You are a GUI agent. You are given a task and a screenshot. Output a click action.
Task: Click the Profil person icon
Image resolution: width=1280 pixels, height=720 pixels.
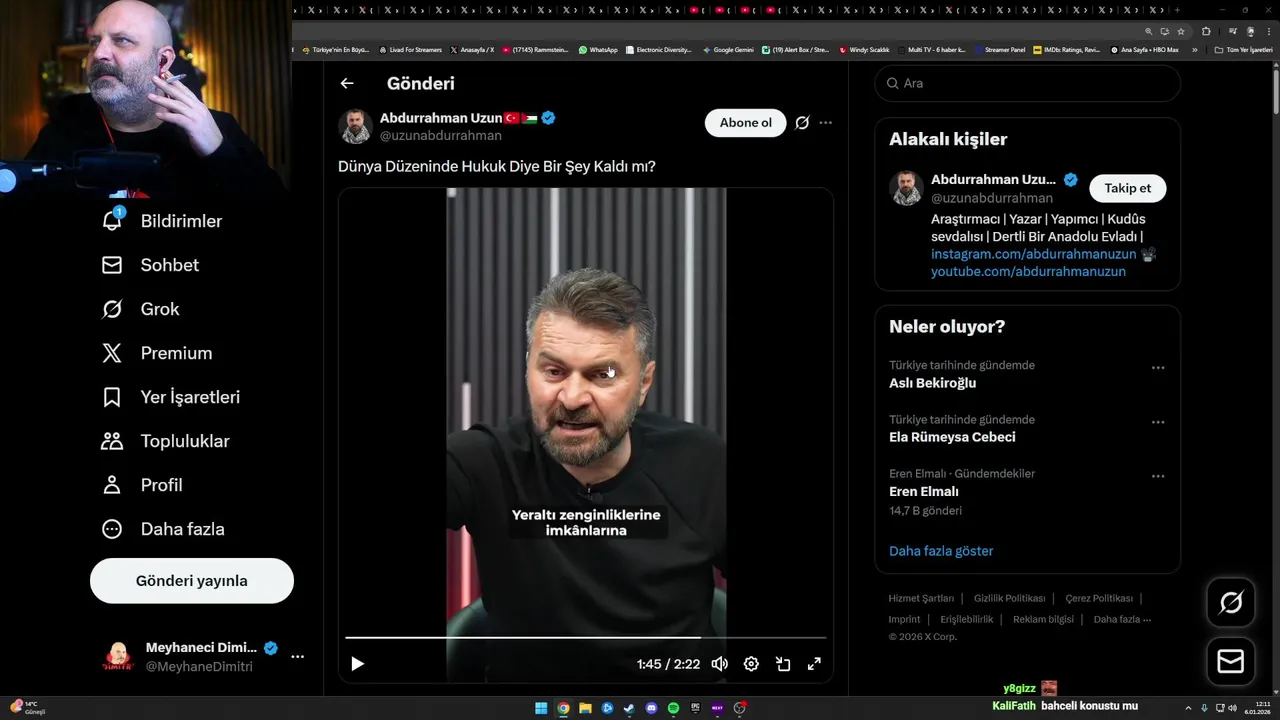tap(112, 485)
